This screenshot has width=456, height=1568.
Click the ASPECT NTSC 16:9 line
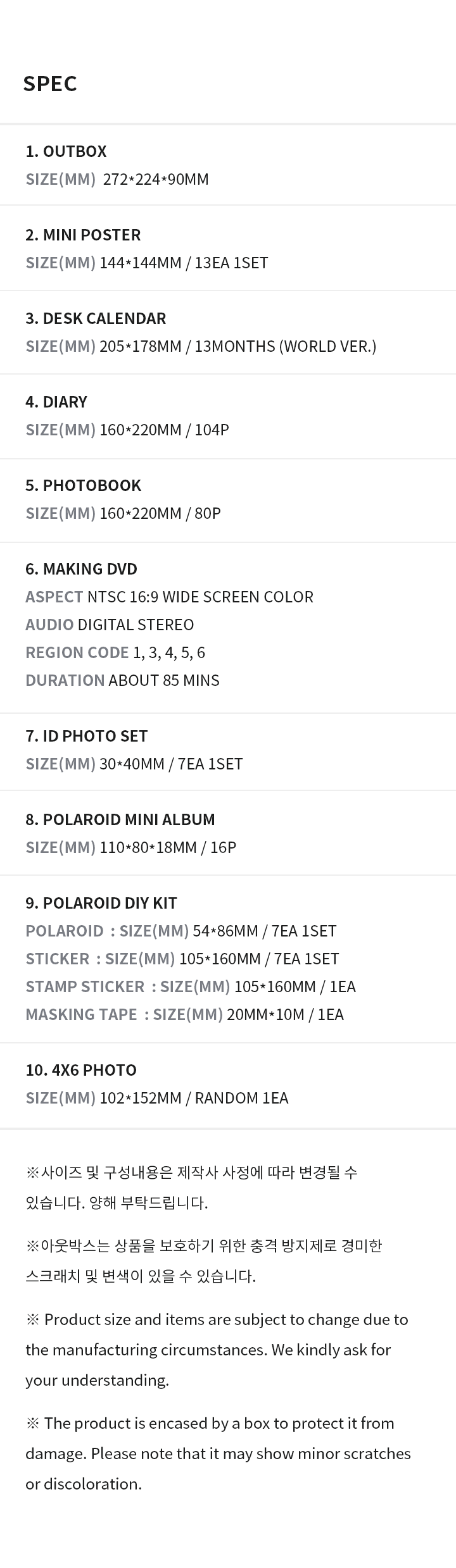click(x=169, y=597)
